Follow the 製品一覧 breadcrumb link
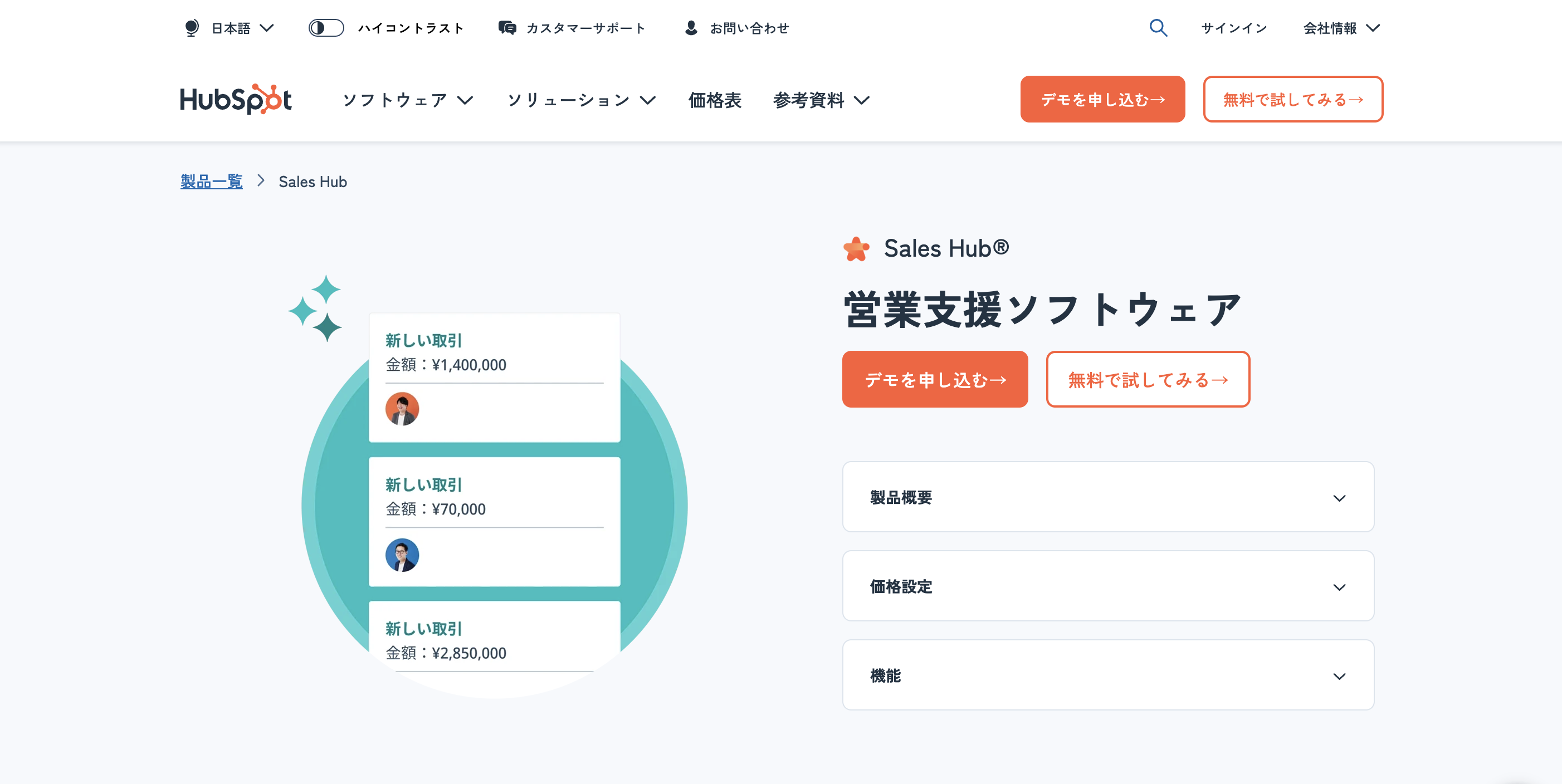The image size is (1562, 784). 211,180
